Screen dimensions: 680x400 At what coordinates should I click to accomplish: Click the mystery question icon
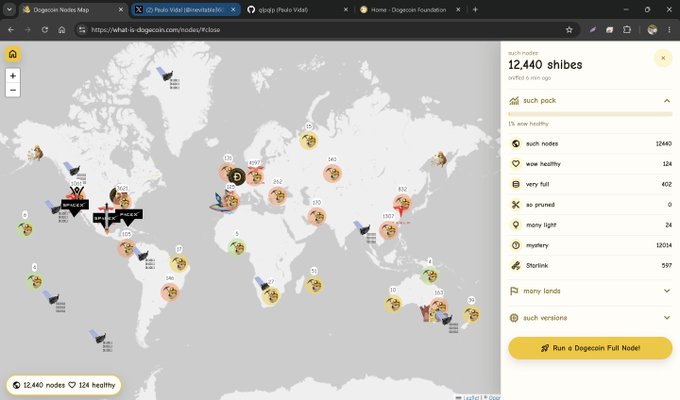[x=516, y=245]
